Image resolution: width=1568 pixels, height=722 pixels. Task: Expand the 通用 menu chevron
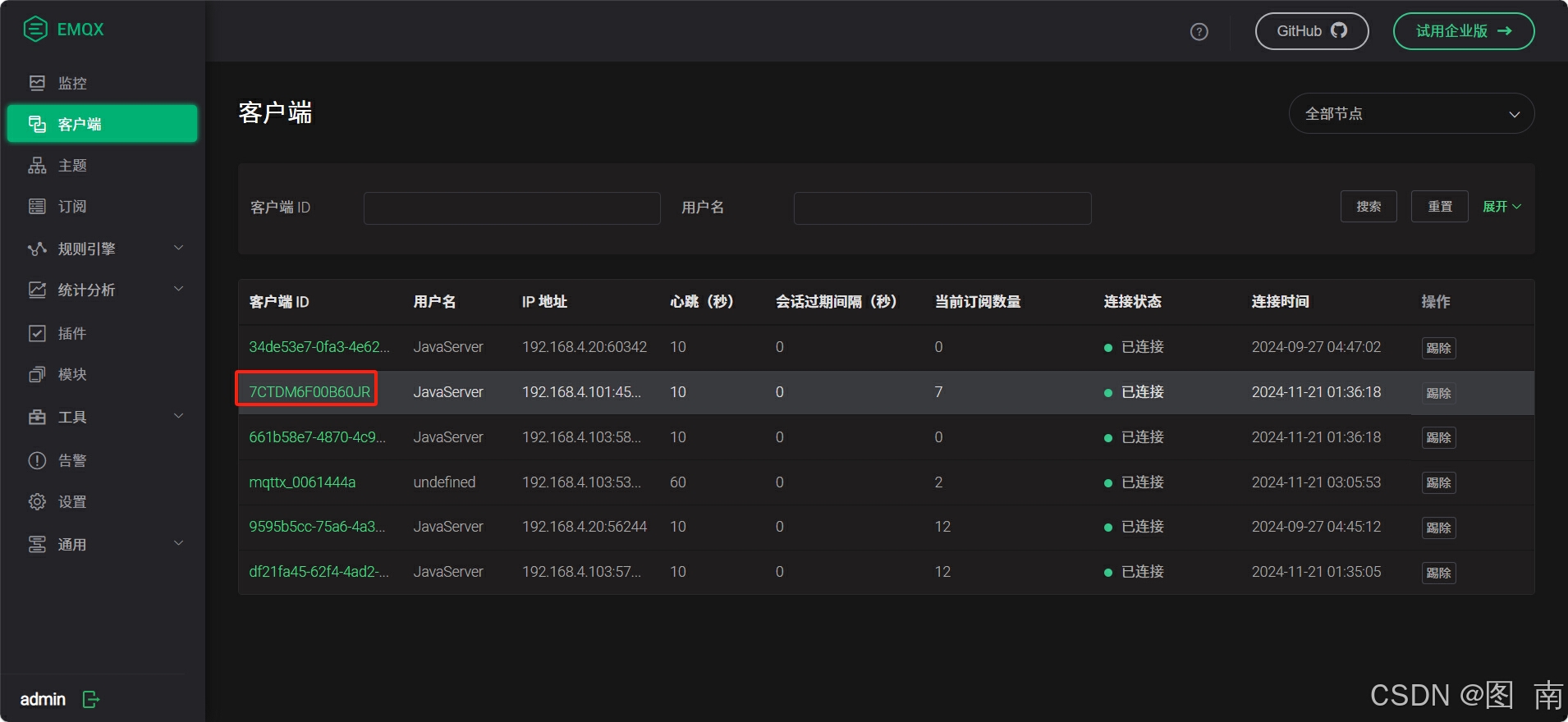click(178, 543)
